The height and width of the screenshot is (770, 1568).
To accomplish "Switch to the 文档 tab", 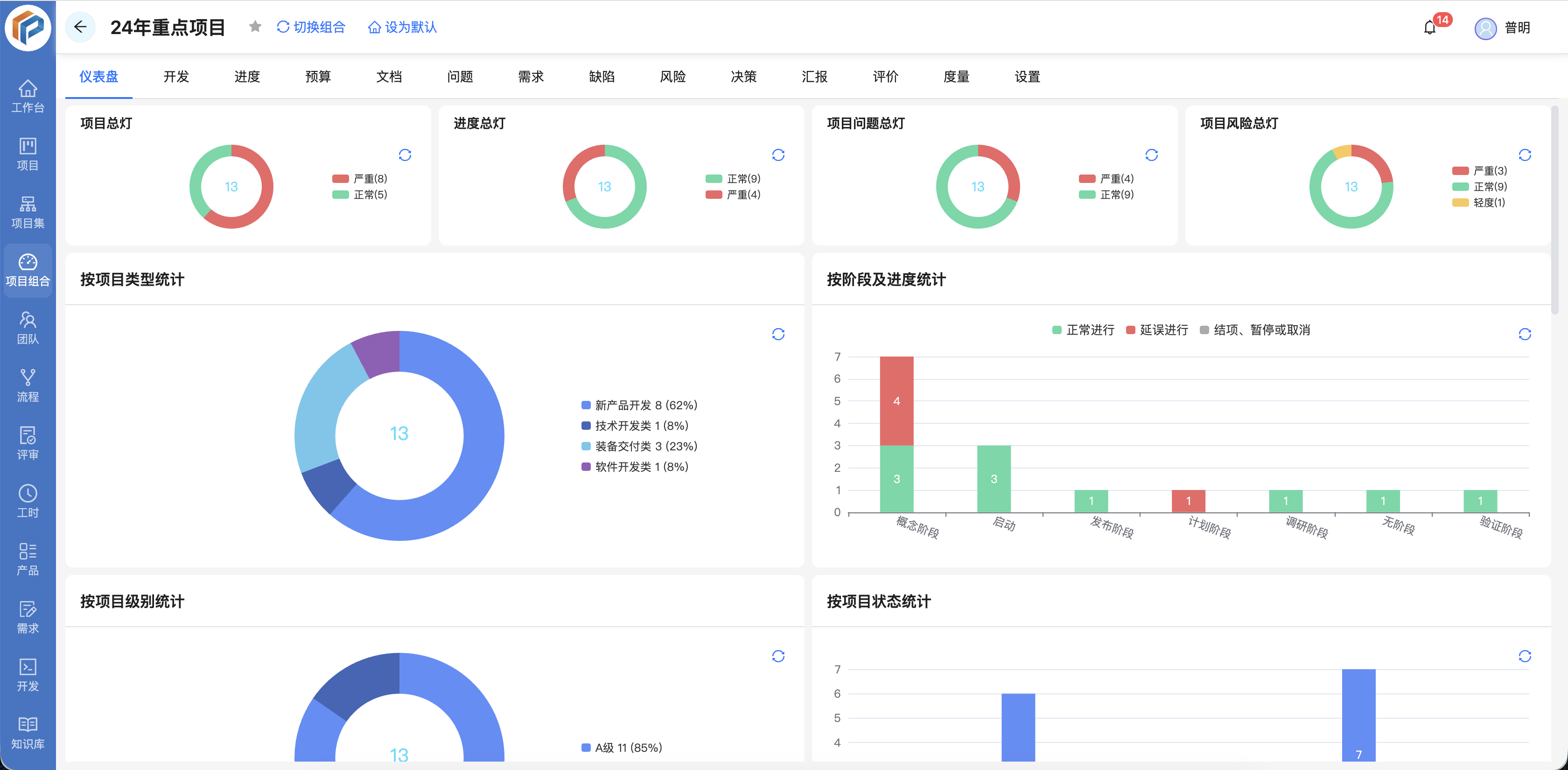I will click(389, 77).
